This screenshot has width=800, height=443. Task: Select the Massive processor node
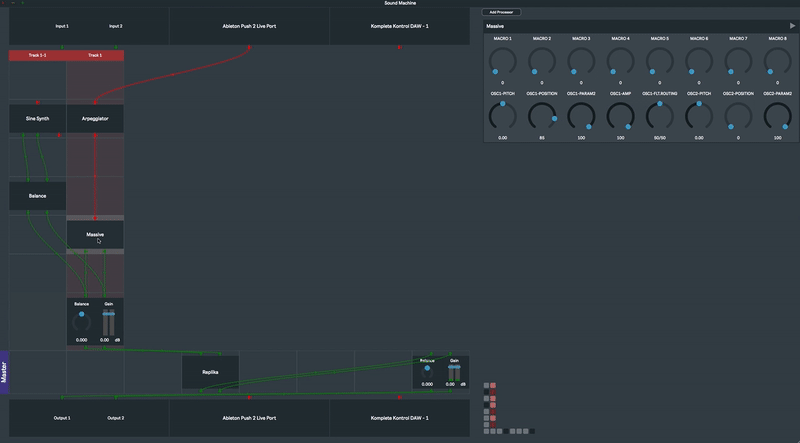point(95,234)
